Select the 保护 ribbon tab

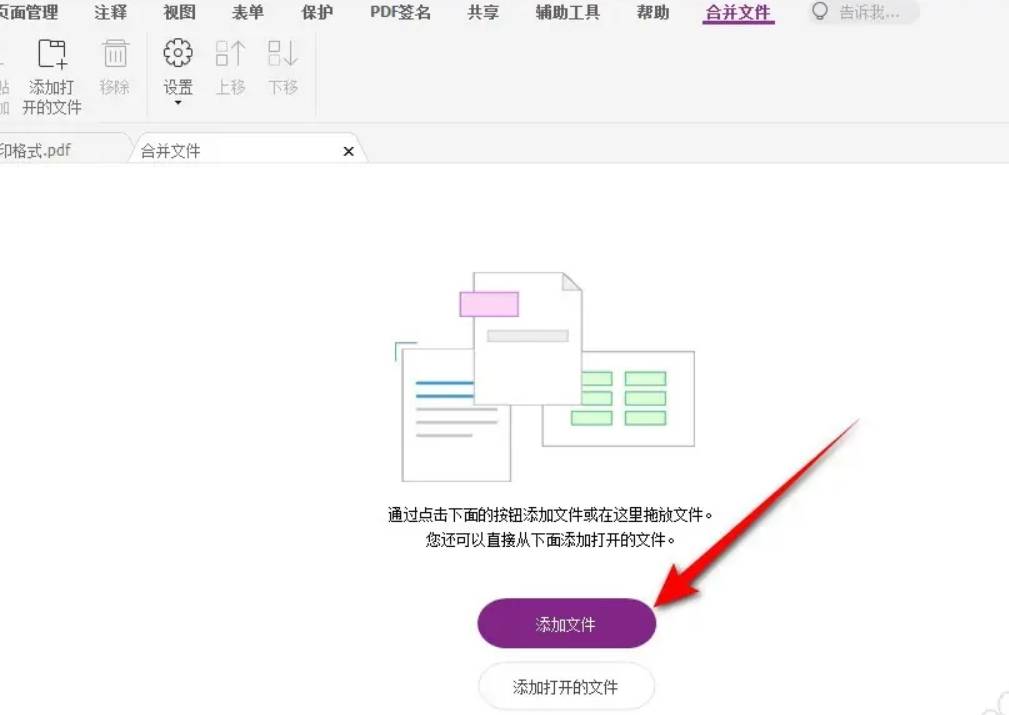pos(317,12)
